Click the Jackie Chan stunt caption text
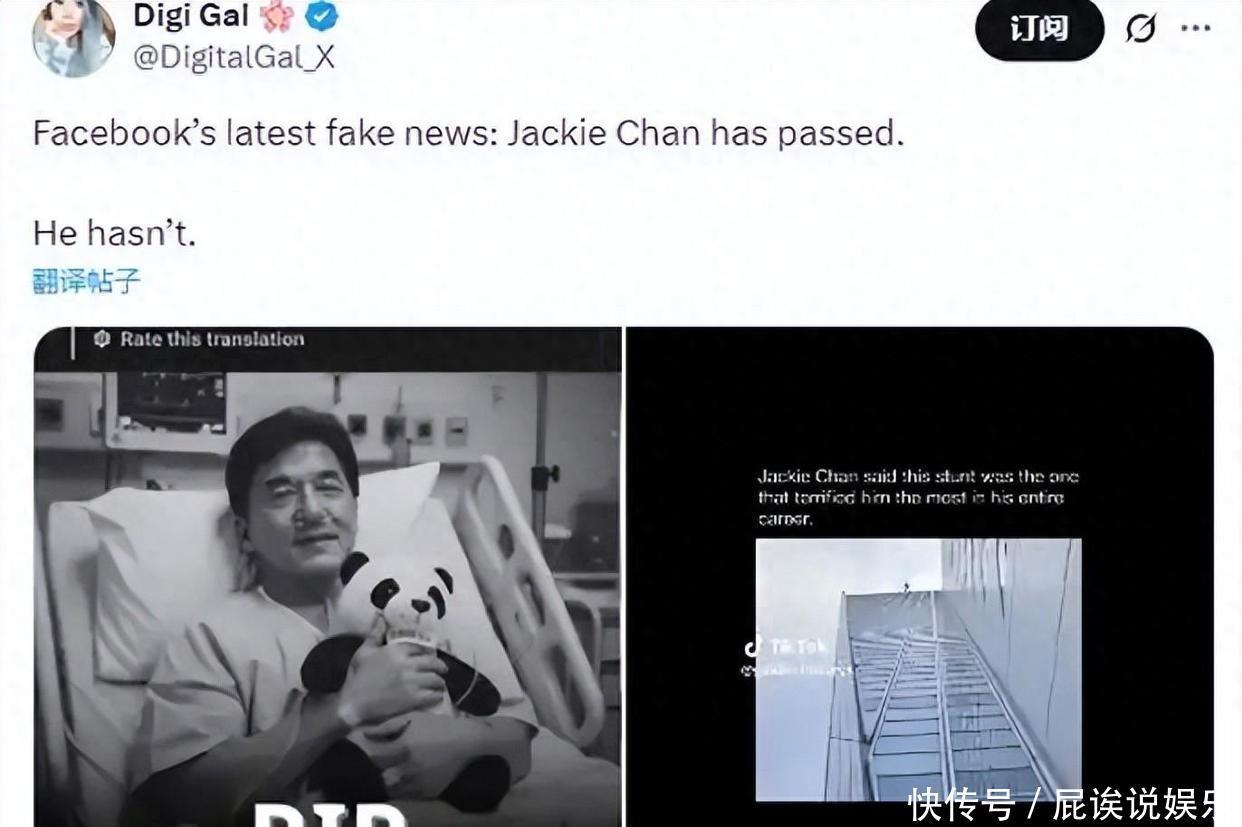 coord(918,498)
